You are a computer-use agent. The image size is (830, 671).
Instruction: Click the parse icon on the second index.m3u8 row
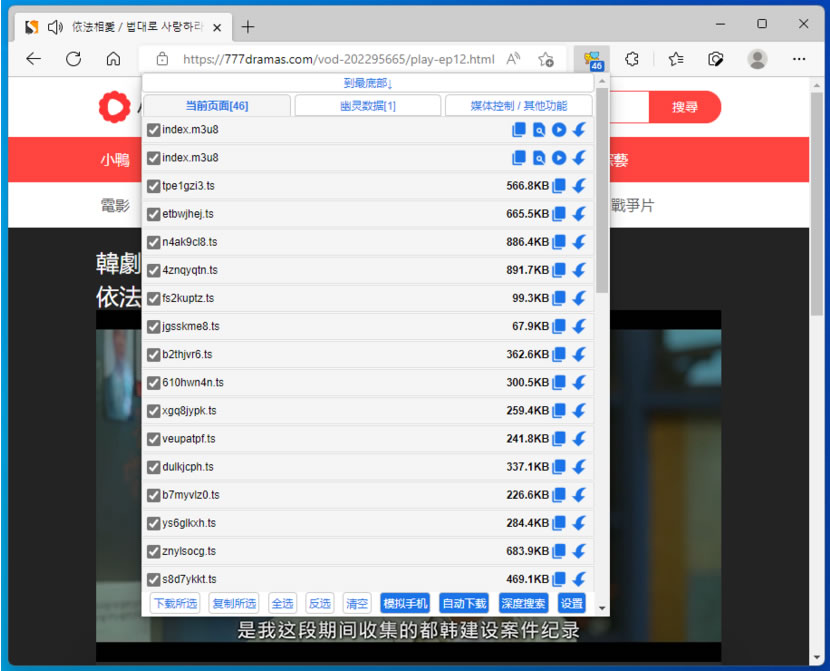click(539, 158)
